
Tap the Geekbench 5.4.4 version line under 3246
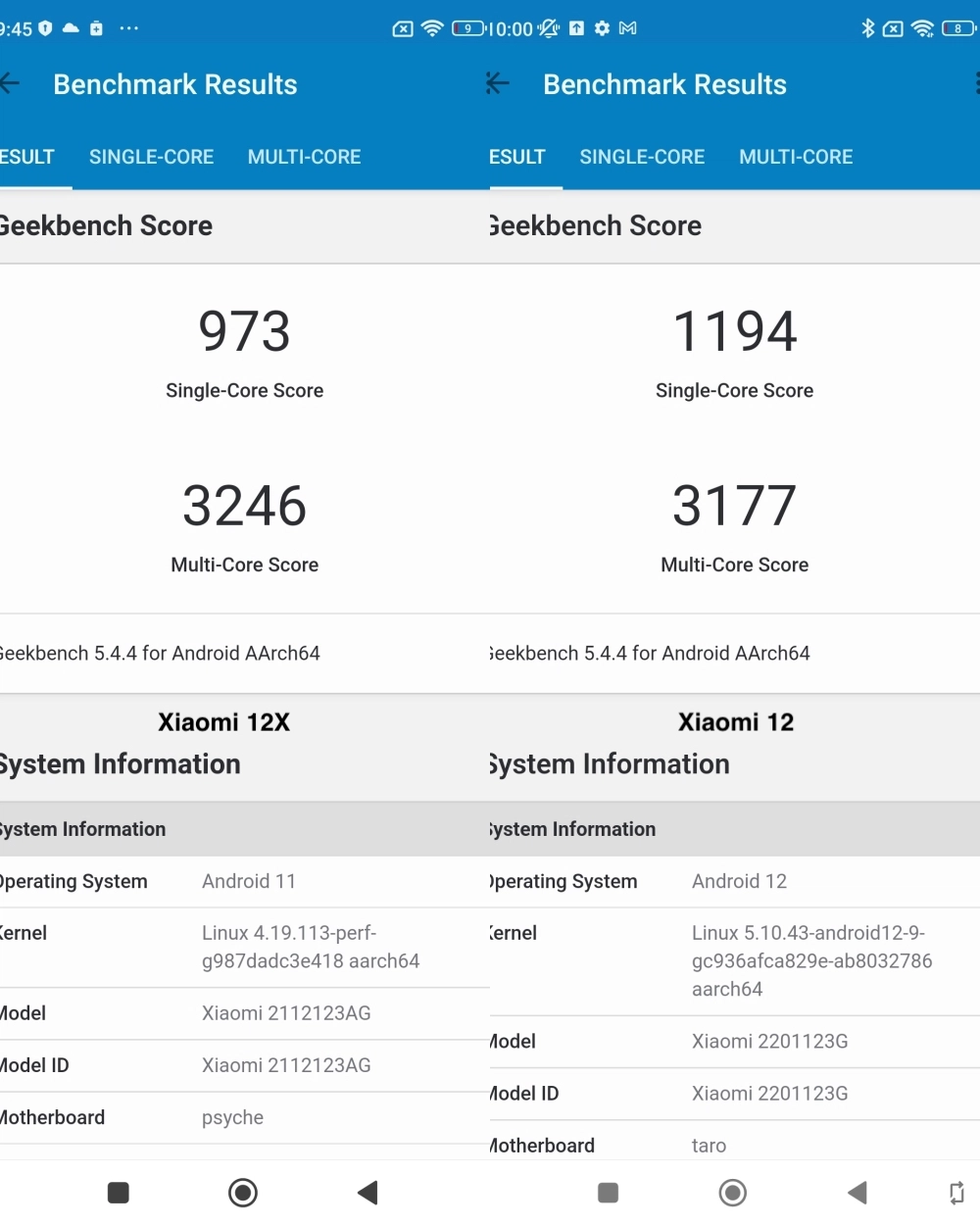pyautogui.click(x=160, y=653)
